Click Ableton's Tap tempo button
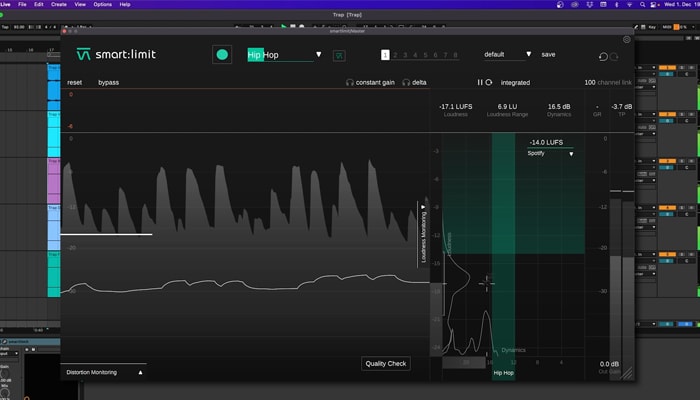The width and height of the screenshot is (700, 400). tap(5, 27)
